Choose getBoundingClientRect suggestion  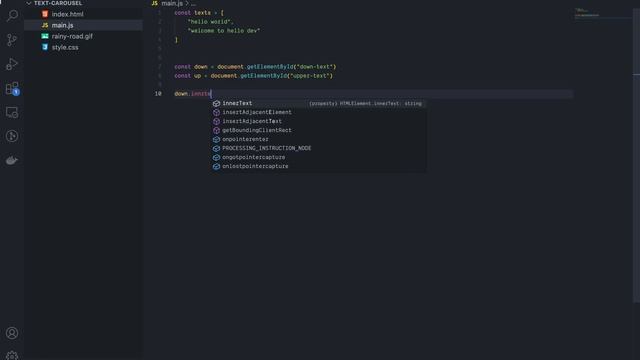click(x=319, y=131)
